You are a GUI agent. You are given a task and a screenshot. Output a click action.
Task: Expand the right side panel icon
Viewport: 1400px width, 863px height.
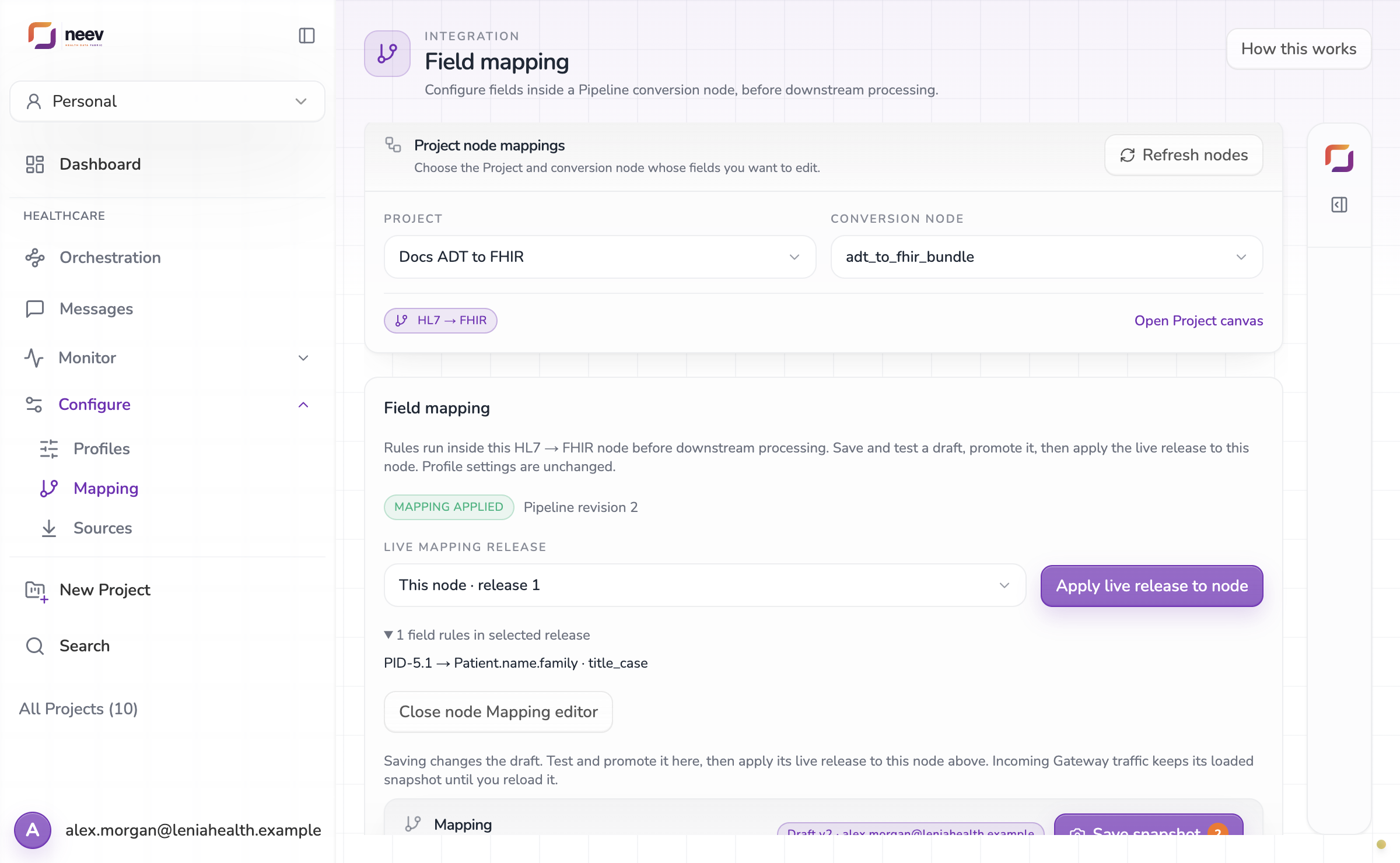click(x=1339, y=205)
